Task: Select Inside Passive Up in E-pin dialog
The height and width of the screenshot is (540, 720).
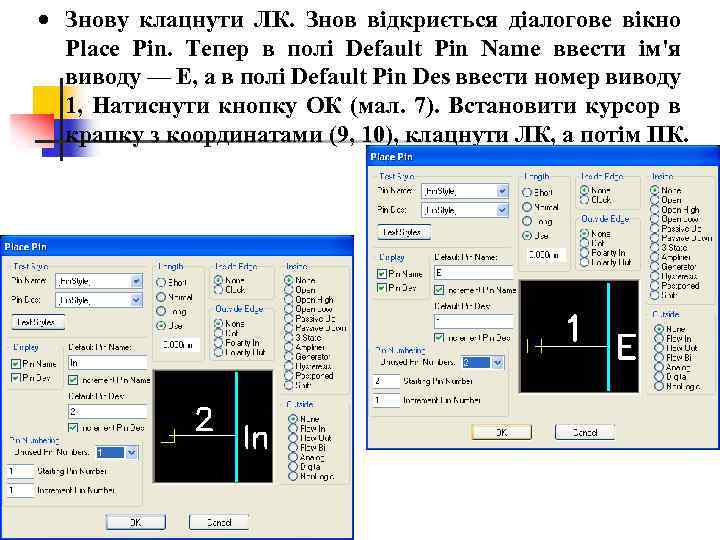Action: pyautogui.click(x=655, y=228)
